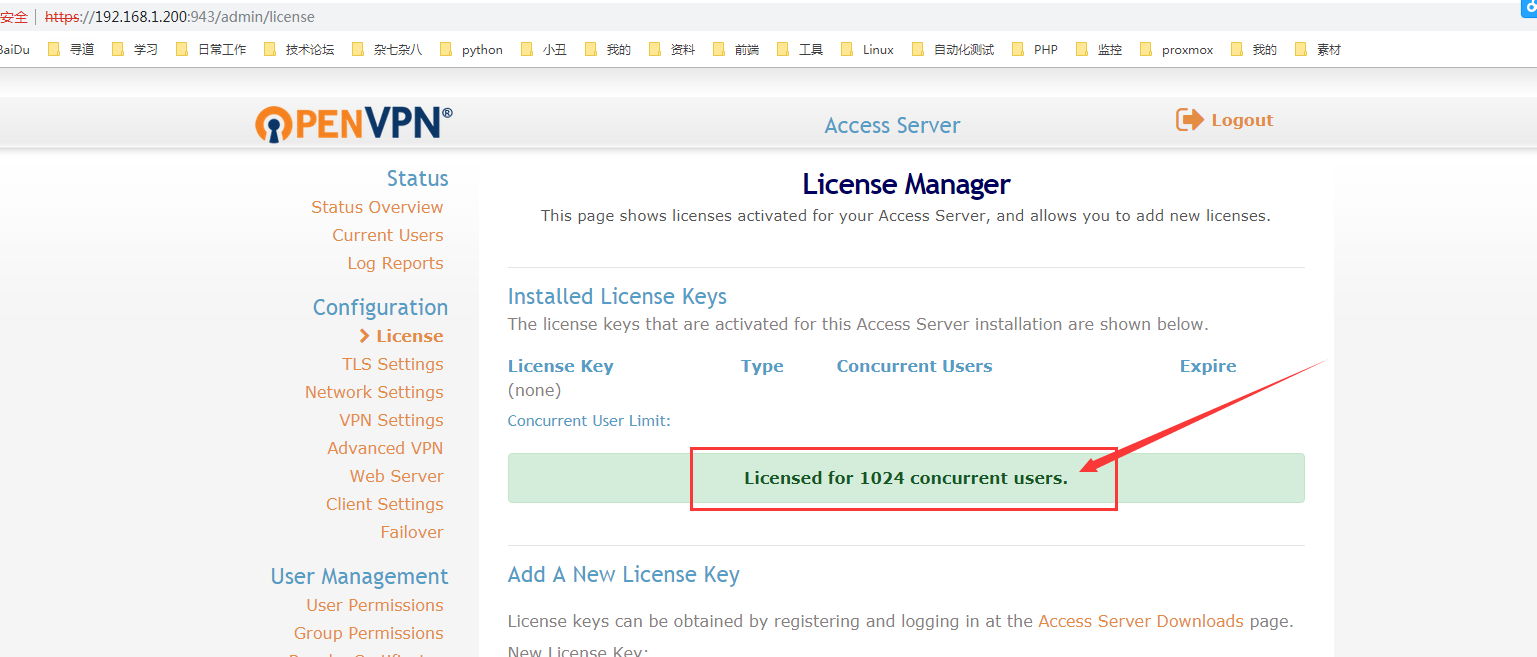Open the proxmox bookmark folder

click(x=1177, y=49)
